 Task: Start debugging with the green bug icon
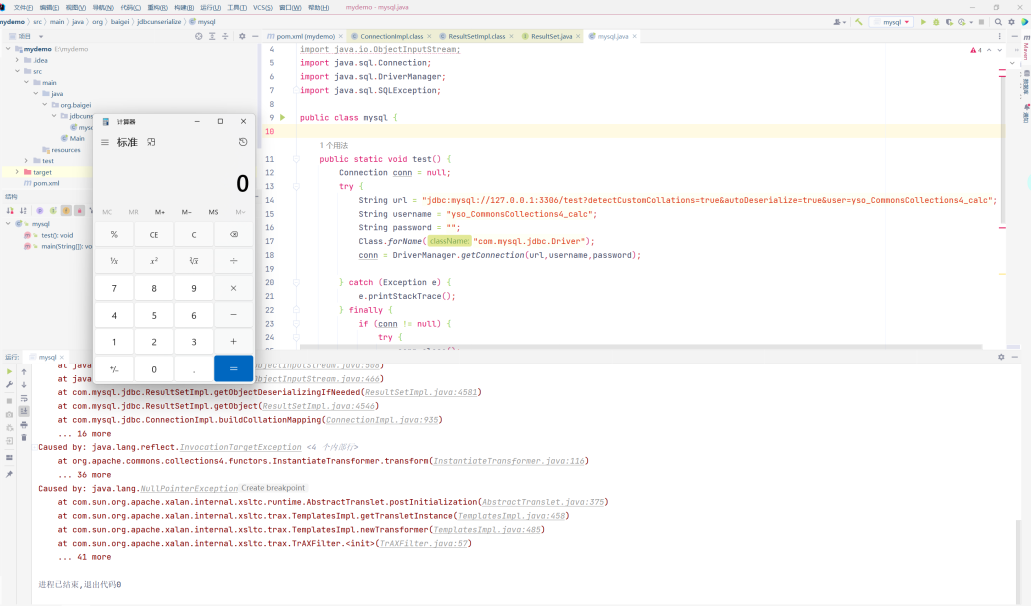(x=936, y=21)
